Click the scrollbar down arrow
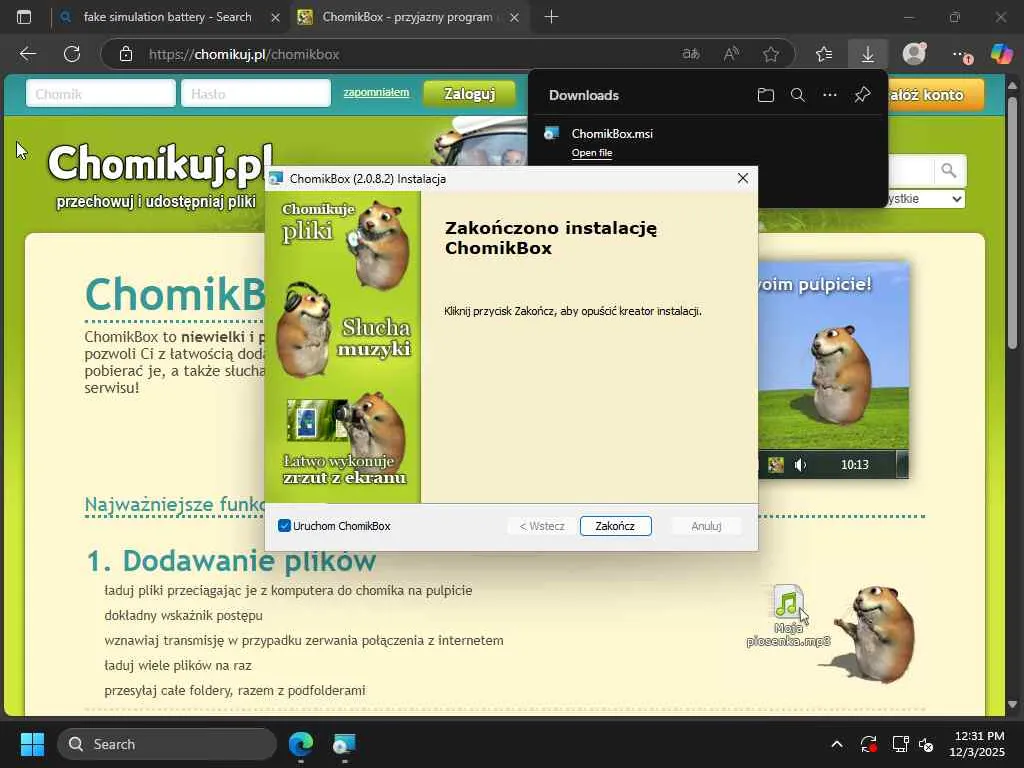The width and height of the screenshot is (1024, 768). point(1013,705)
